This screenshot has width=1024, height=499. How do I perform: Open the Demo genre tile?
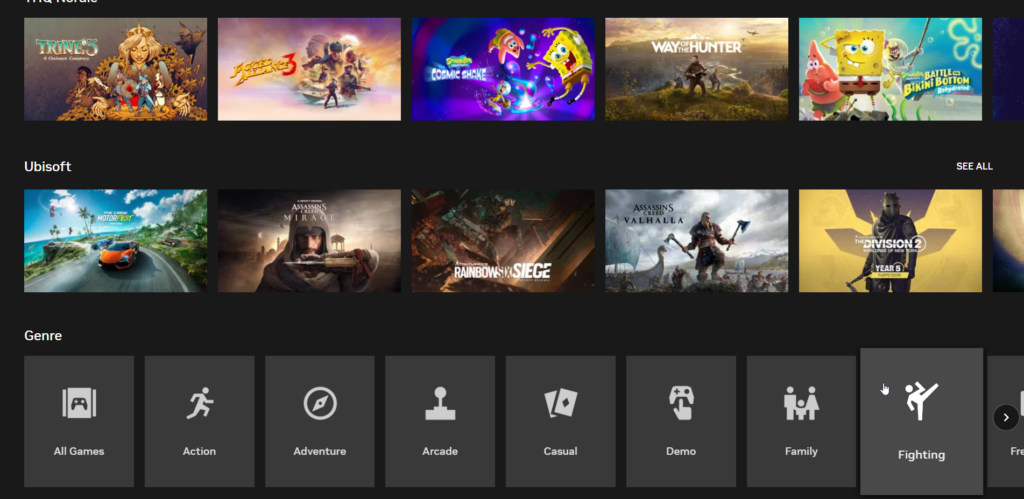tap(680, 421)
